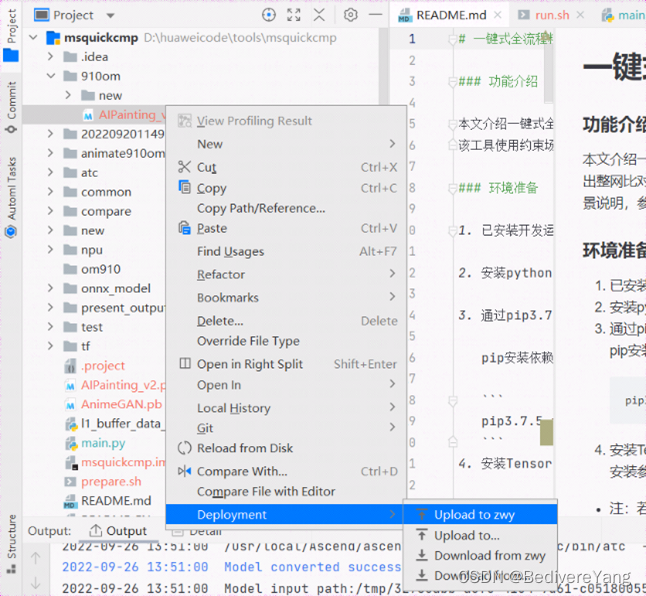This screenshot has height=596, width=646.
Task: Click fold marker beside line 1 heading
Action: pos(453,39)
